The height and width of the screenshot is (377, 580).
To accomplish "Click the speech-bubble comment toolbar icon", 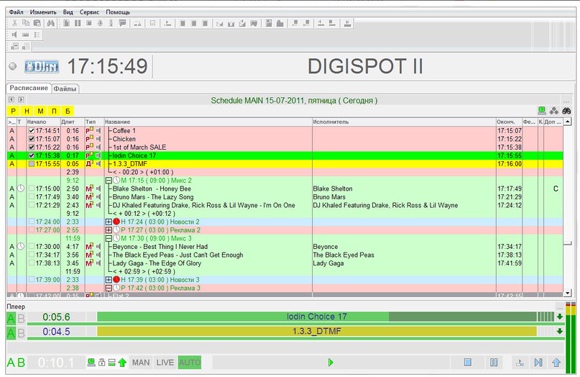I will (122, 23).
